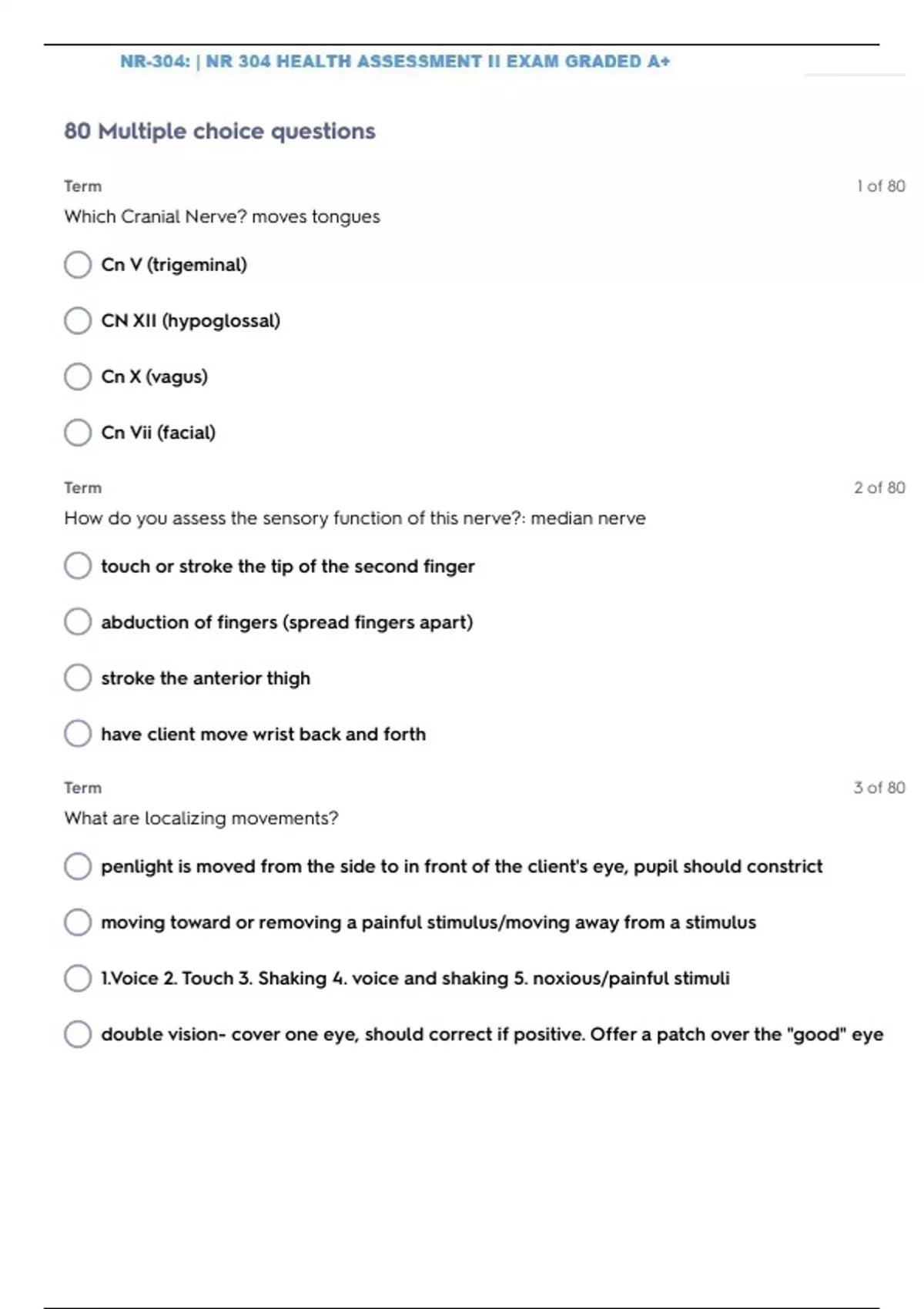Screen dimensions: 924x1309
Task: Click the cranial nerve moves tongues question
Action: [222, 217]
